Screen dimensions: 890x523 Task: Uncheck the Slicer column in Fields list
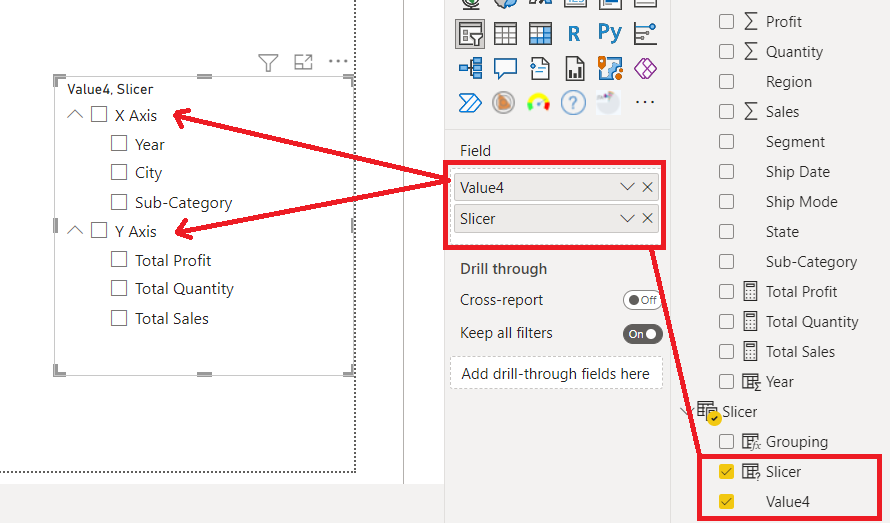coord(727,471)
